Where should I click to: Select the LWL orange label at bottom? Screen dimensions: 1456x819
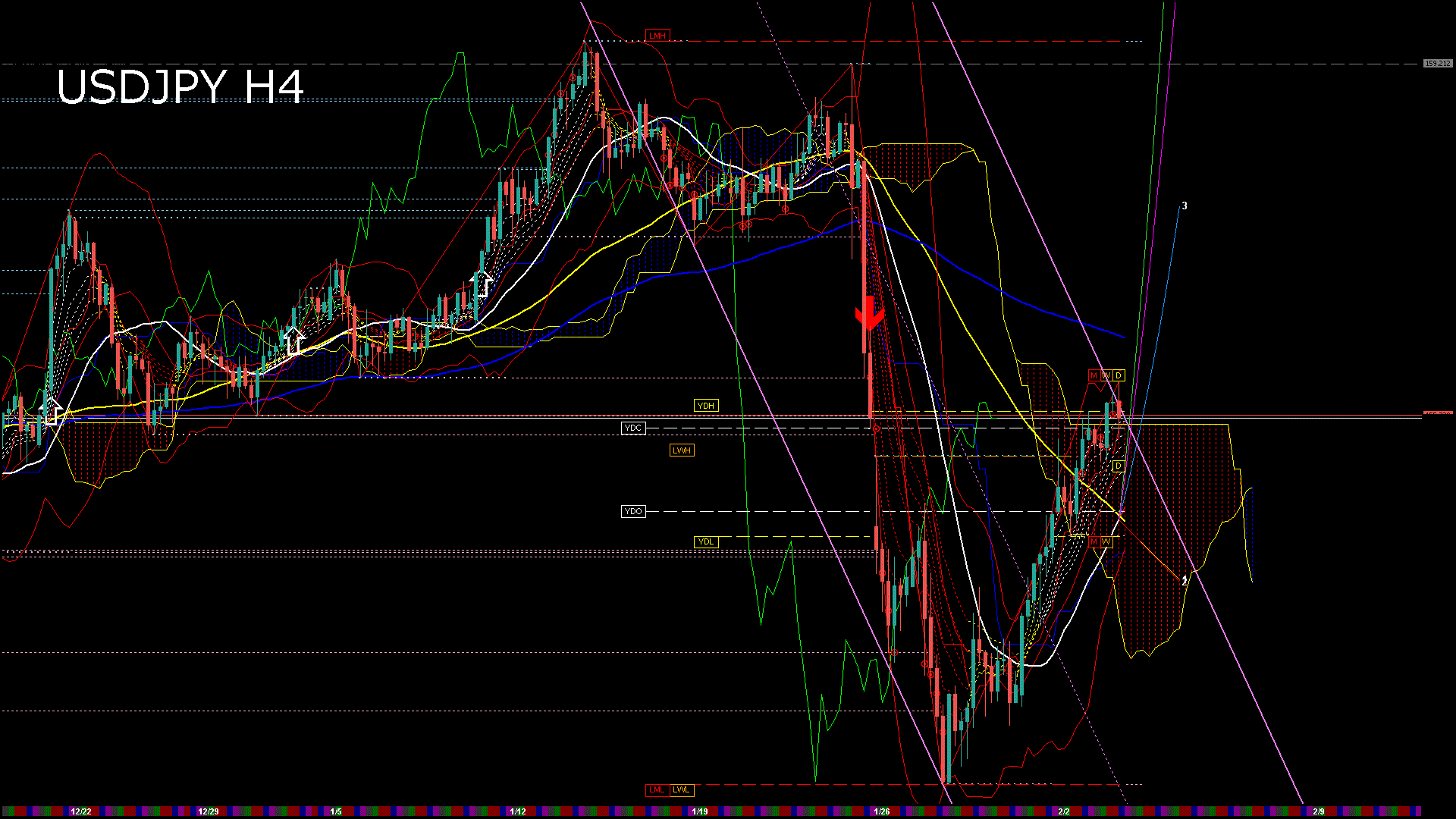(681, 790)
